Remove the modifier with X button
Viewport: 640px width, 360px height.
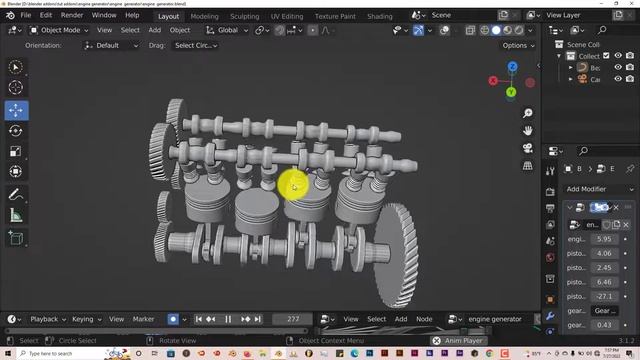coord(616,207)
